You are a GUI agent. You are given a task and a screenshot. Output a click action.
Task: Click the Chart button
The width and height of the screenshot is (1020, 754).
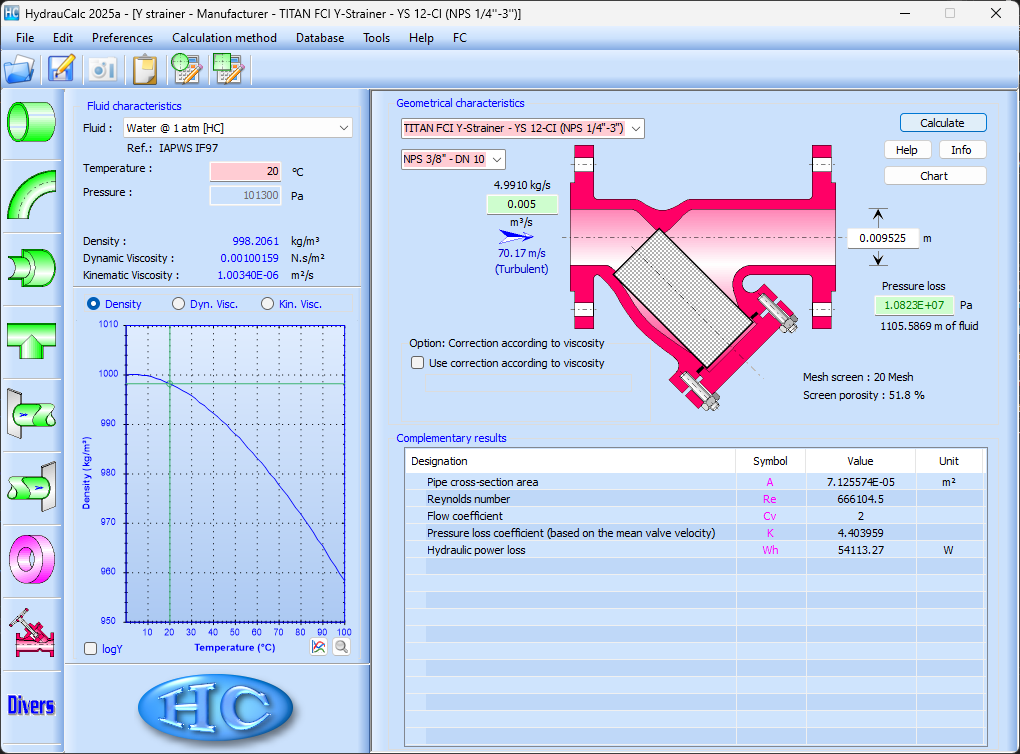click(934, 176)
